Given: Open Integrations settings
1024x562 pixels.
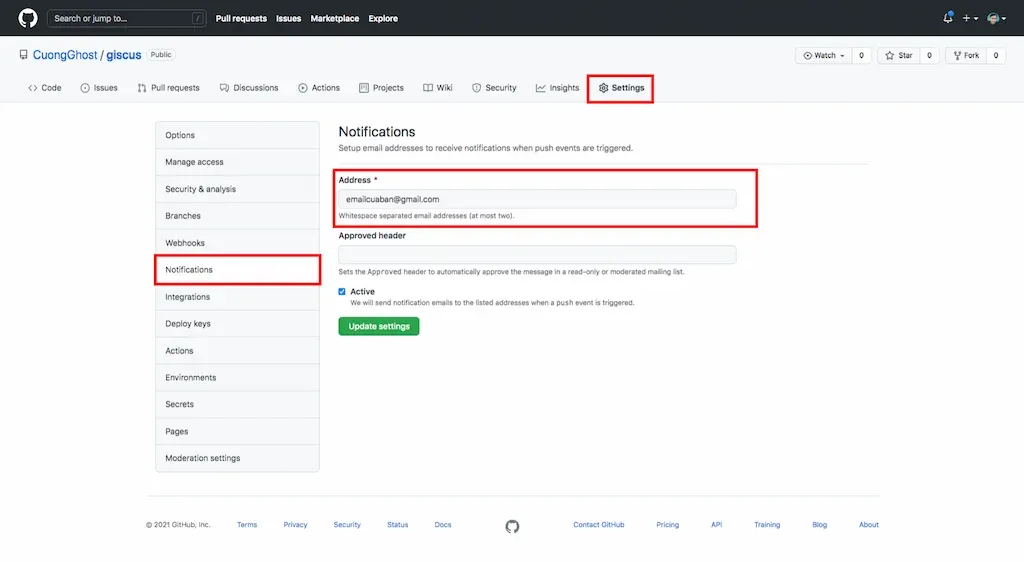Looking at the screenshot, I should pyautogui.click(x=237, y=296).
